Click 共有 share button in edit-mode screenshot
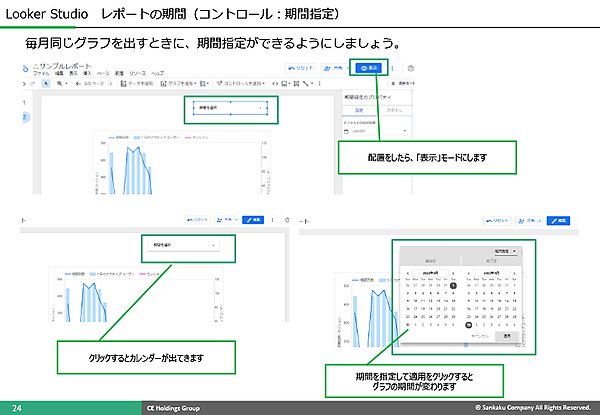 333,68
